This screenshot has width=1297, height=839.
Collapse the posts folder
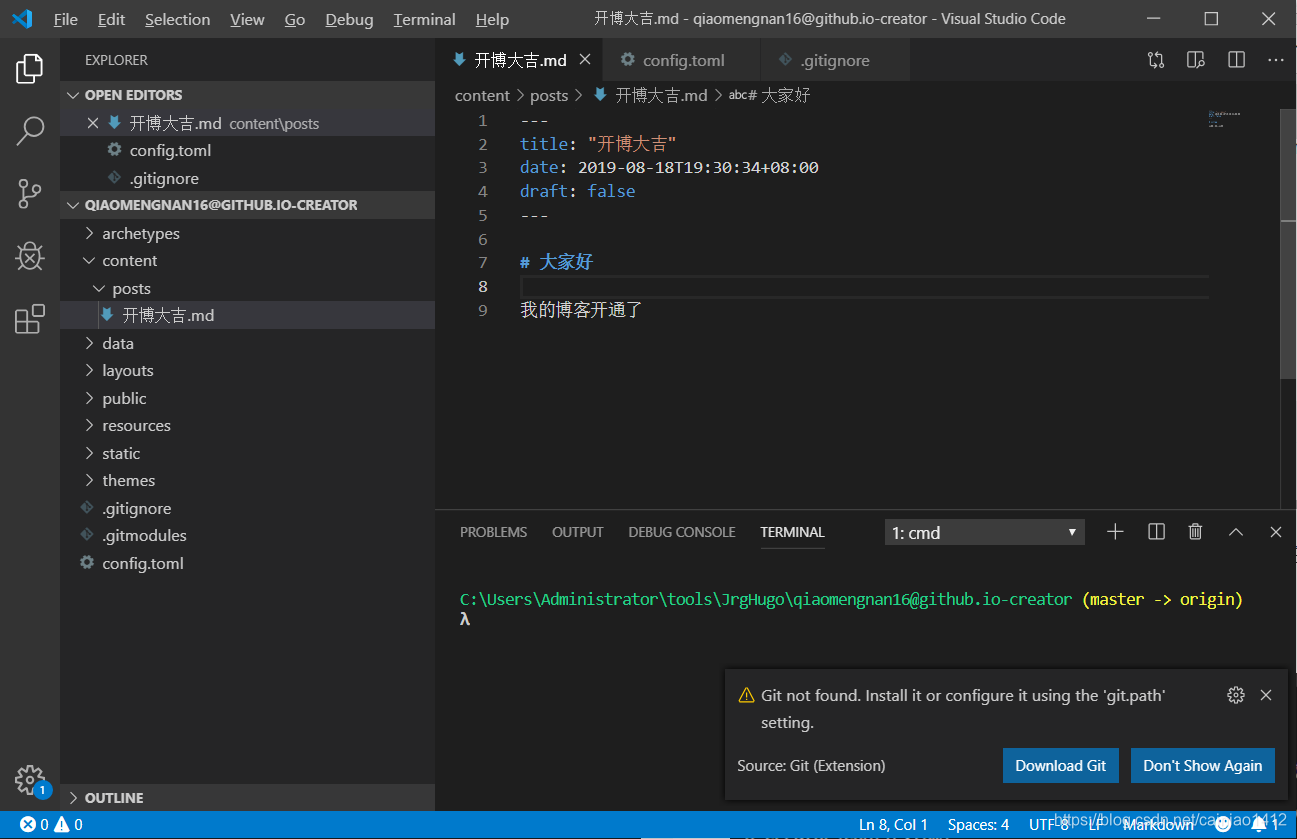tap(247, 288)
